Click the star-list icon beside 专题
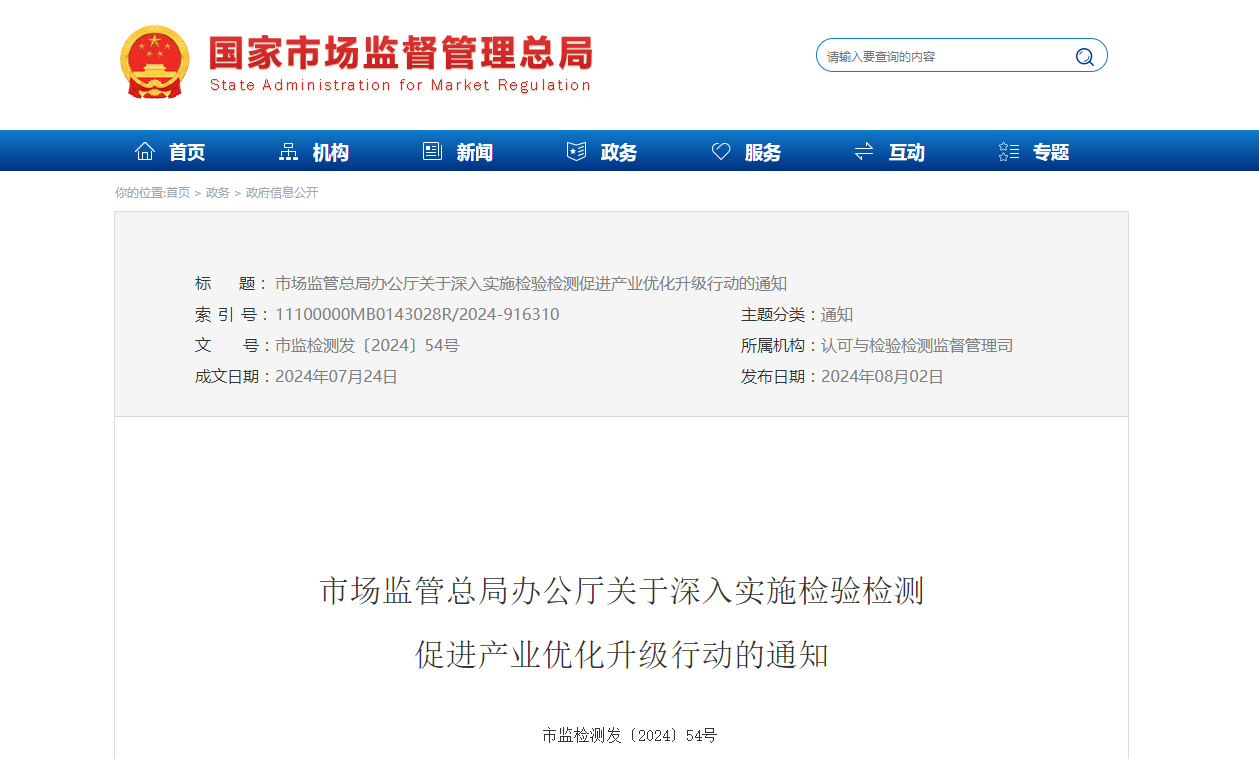The height and width of the screenshot is (759, 1259). [x=1009, y=151]
